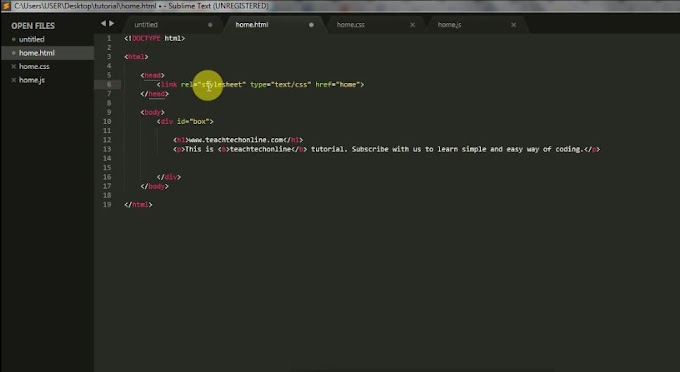Viewport: 680px width, 372px height.
Task: Close home.css from sidebar x icon
Action: pos(14,66)
